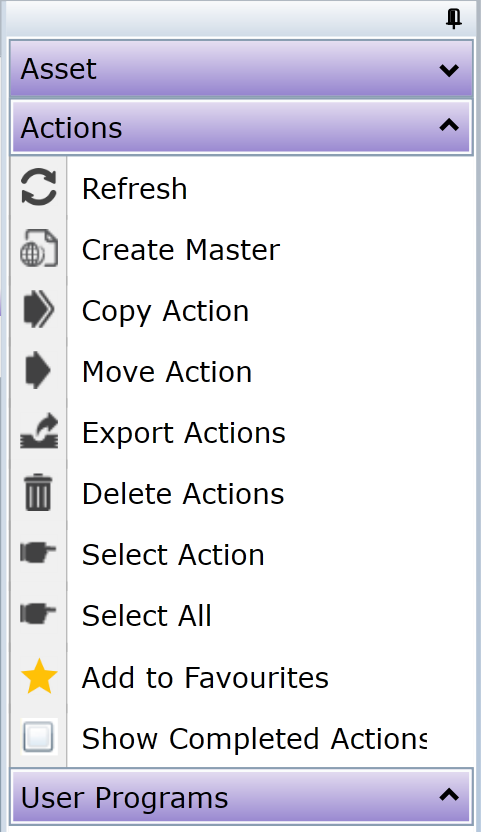This screenshot has width=481, height=832.
Task: Click the Create Master text label
Action: [x=181, y=249]
